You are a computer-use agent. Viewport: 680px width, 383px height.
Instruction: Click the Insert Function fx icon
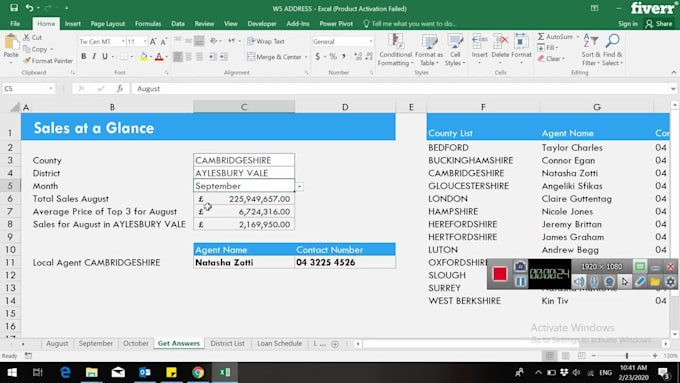120,88
